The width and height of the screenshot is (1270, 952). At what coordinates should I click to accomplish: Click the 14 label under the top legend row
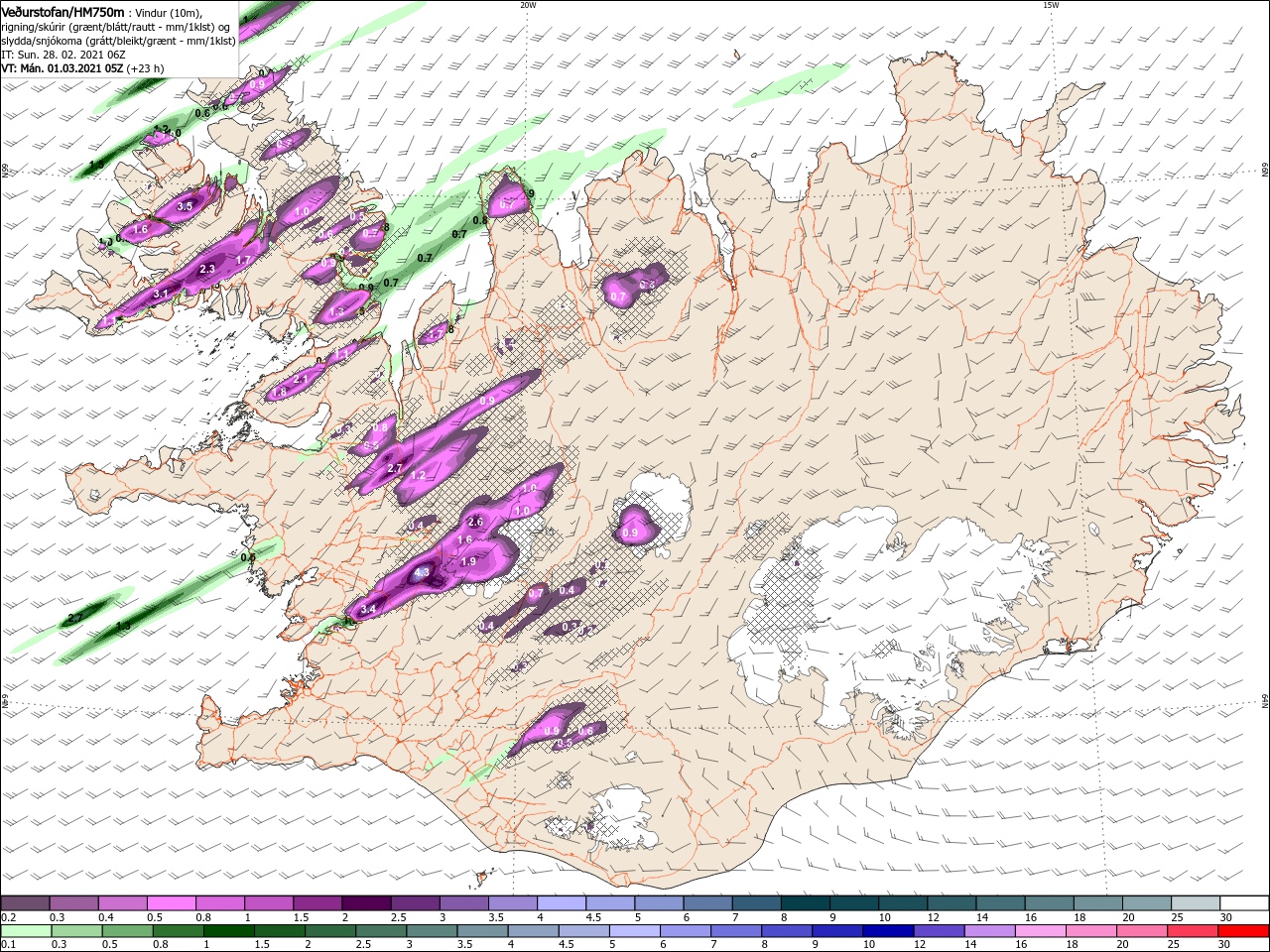tap(982, 917)
